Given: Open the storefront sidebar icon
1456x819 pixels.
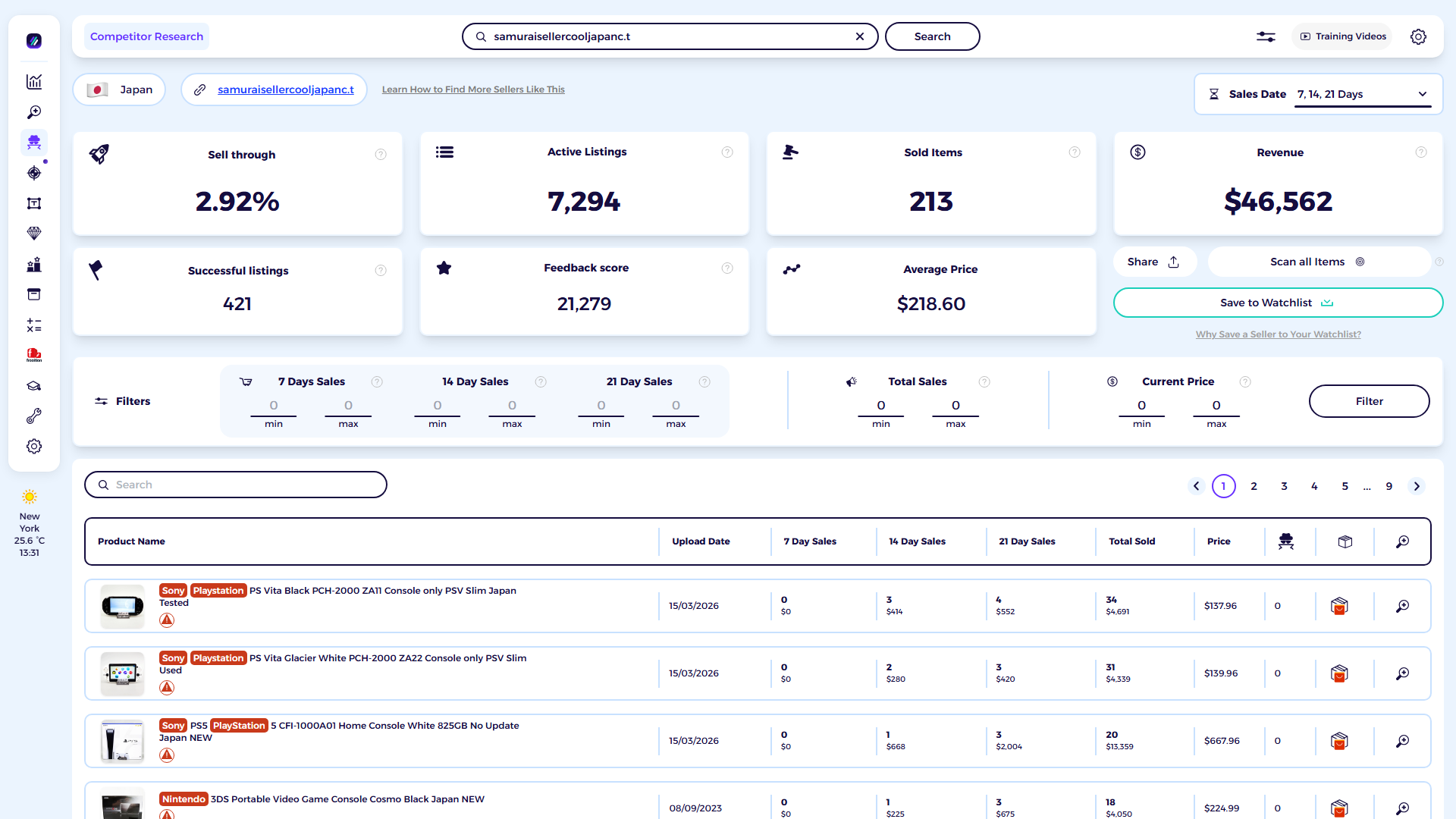Looking at the screenshot, I should click(34, 294).
